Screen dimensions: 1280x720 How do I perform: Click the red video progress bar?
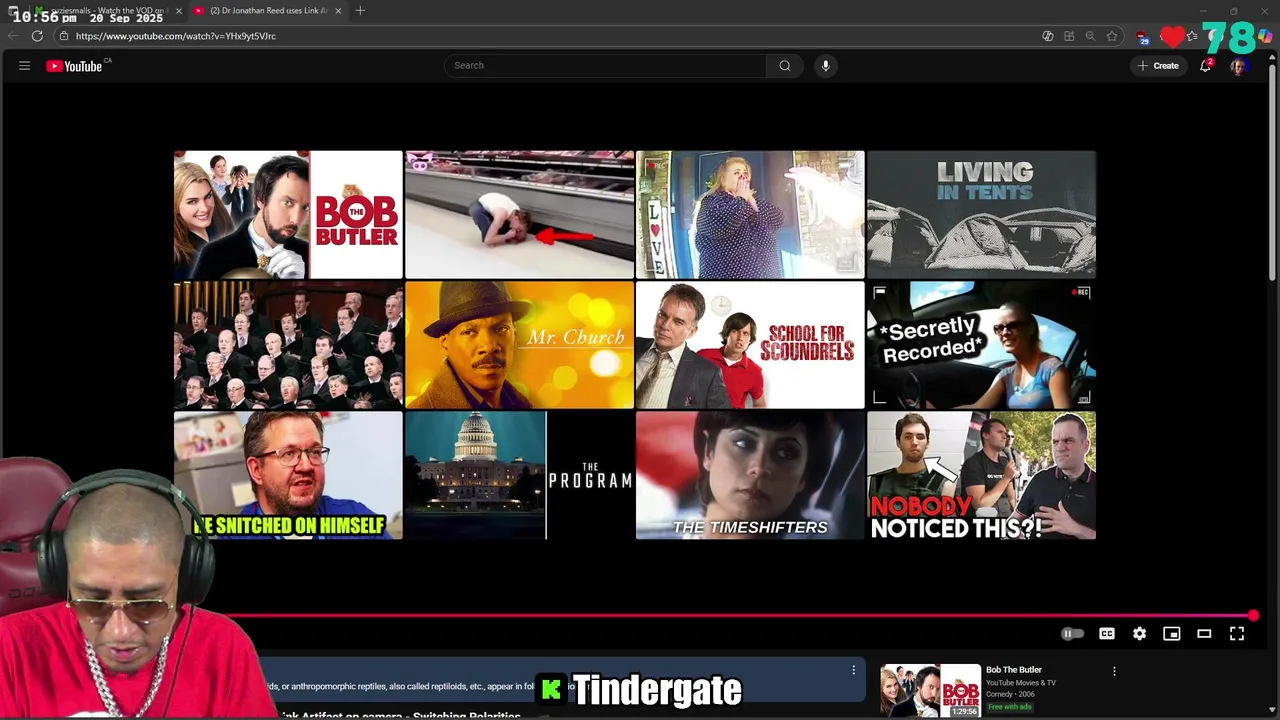[640, 616]
